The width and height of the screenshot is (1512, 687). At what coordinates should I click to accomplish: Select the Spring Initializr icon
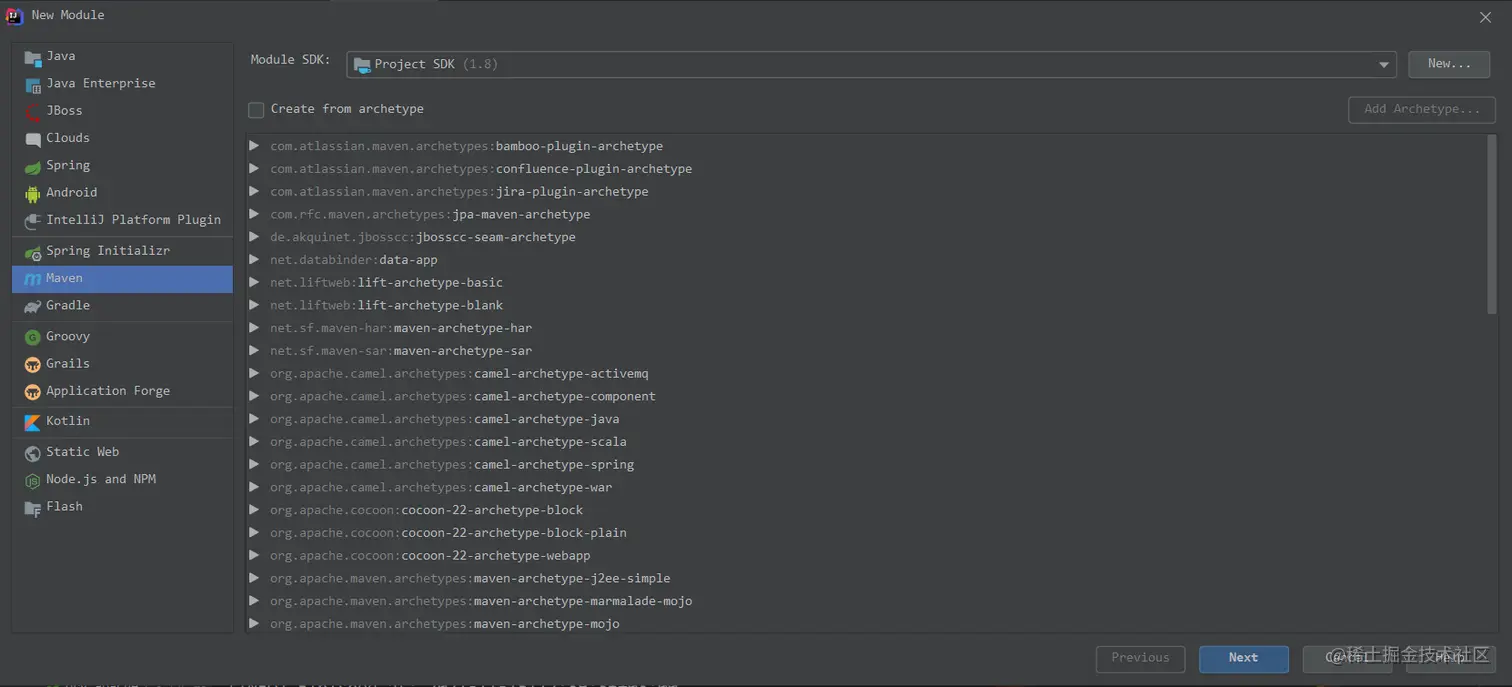point(33,252)
